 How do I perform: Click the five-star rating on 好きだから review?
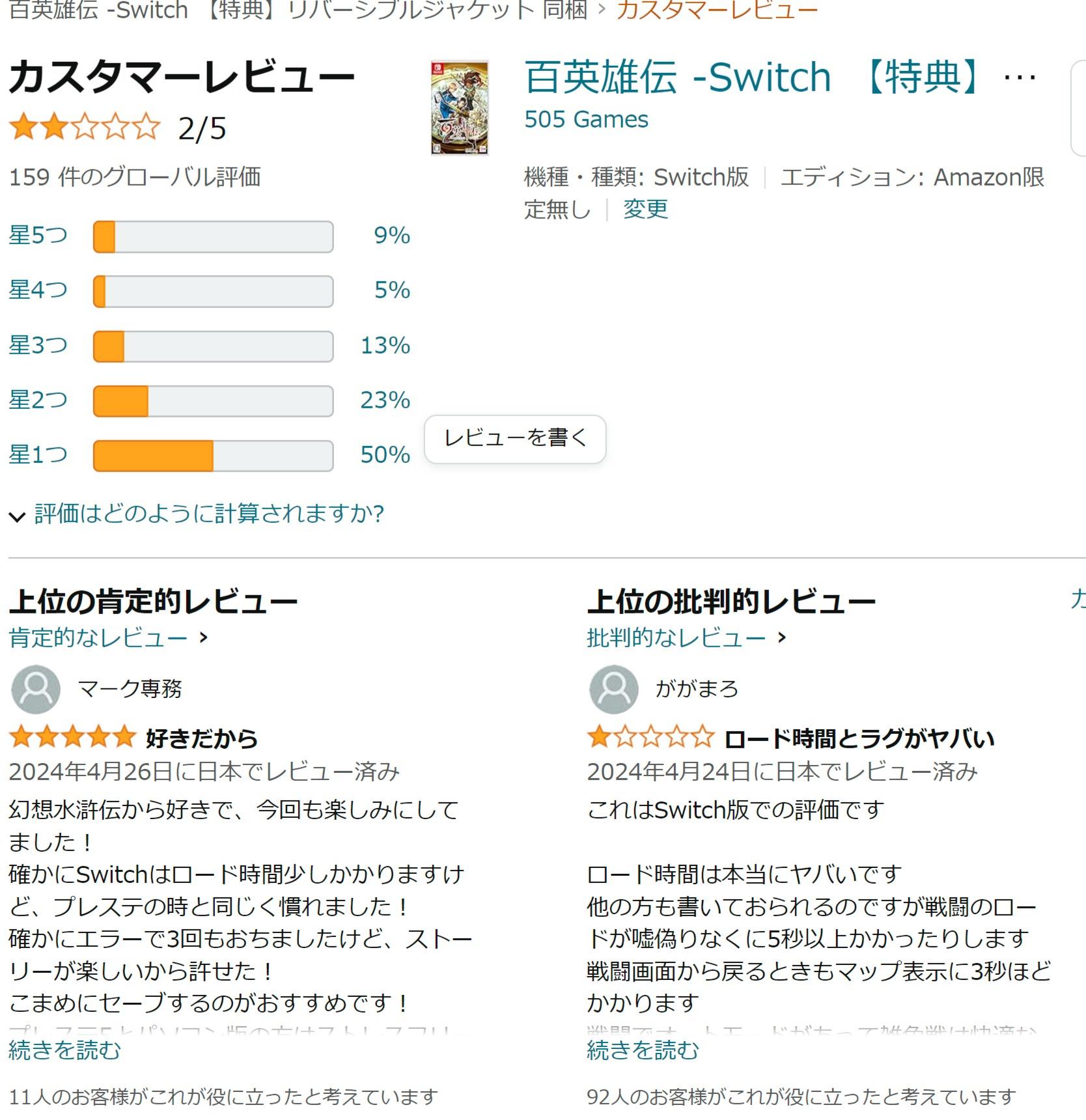coord(72,737)
